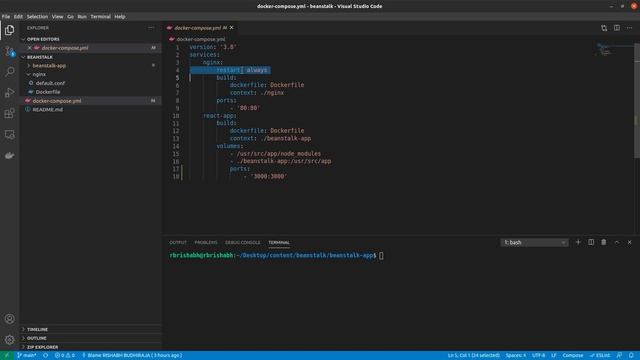The height and width of the screenshot is (360, 640).
Task: Click the main* git branch in status bar
Action: pos(27,355)
